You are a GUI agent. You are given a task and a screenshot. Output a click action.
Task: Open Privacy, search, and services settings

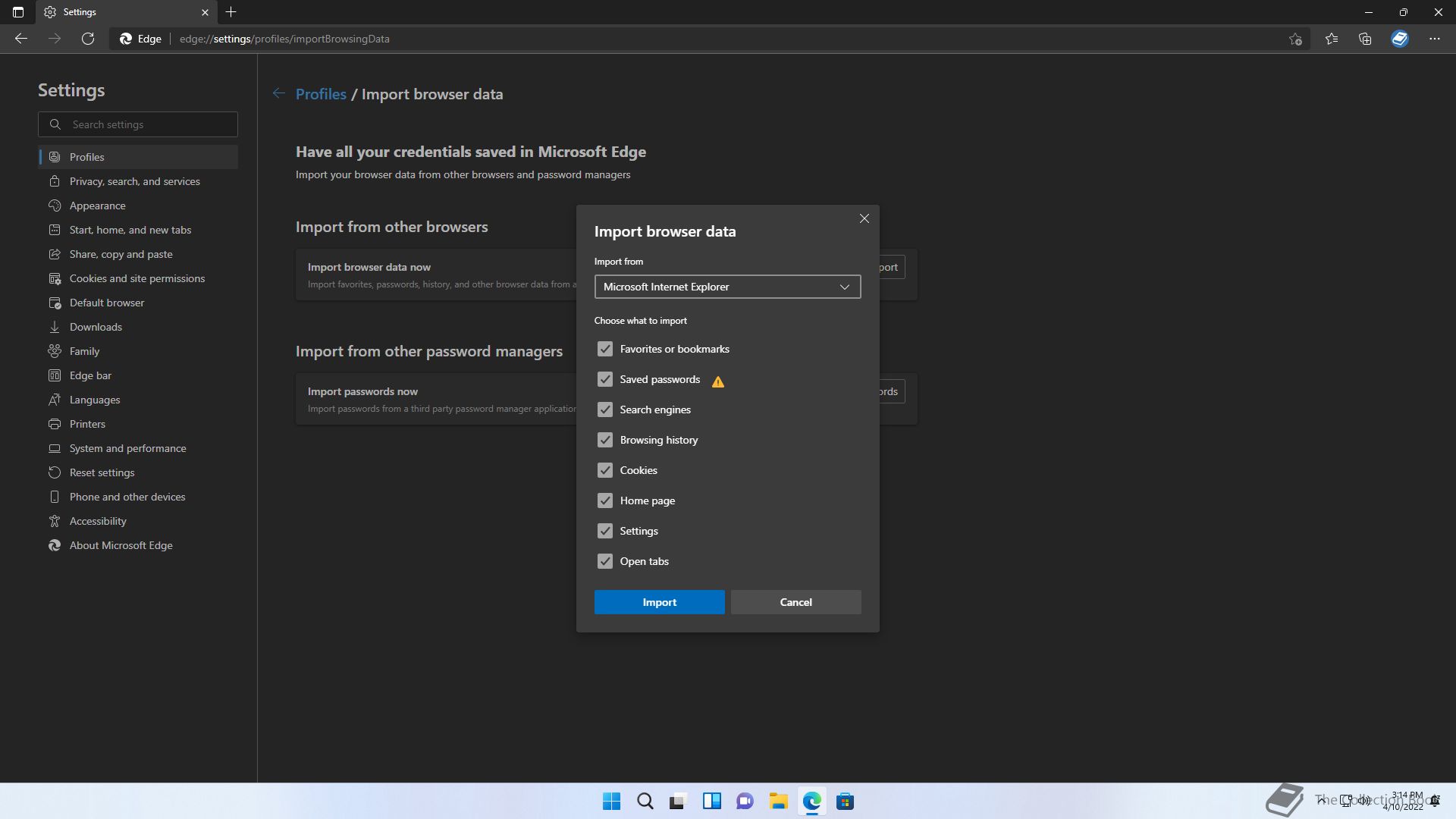tap(138, 181)
